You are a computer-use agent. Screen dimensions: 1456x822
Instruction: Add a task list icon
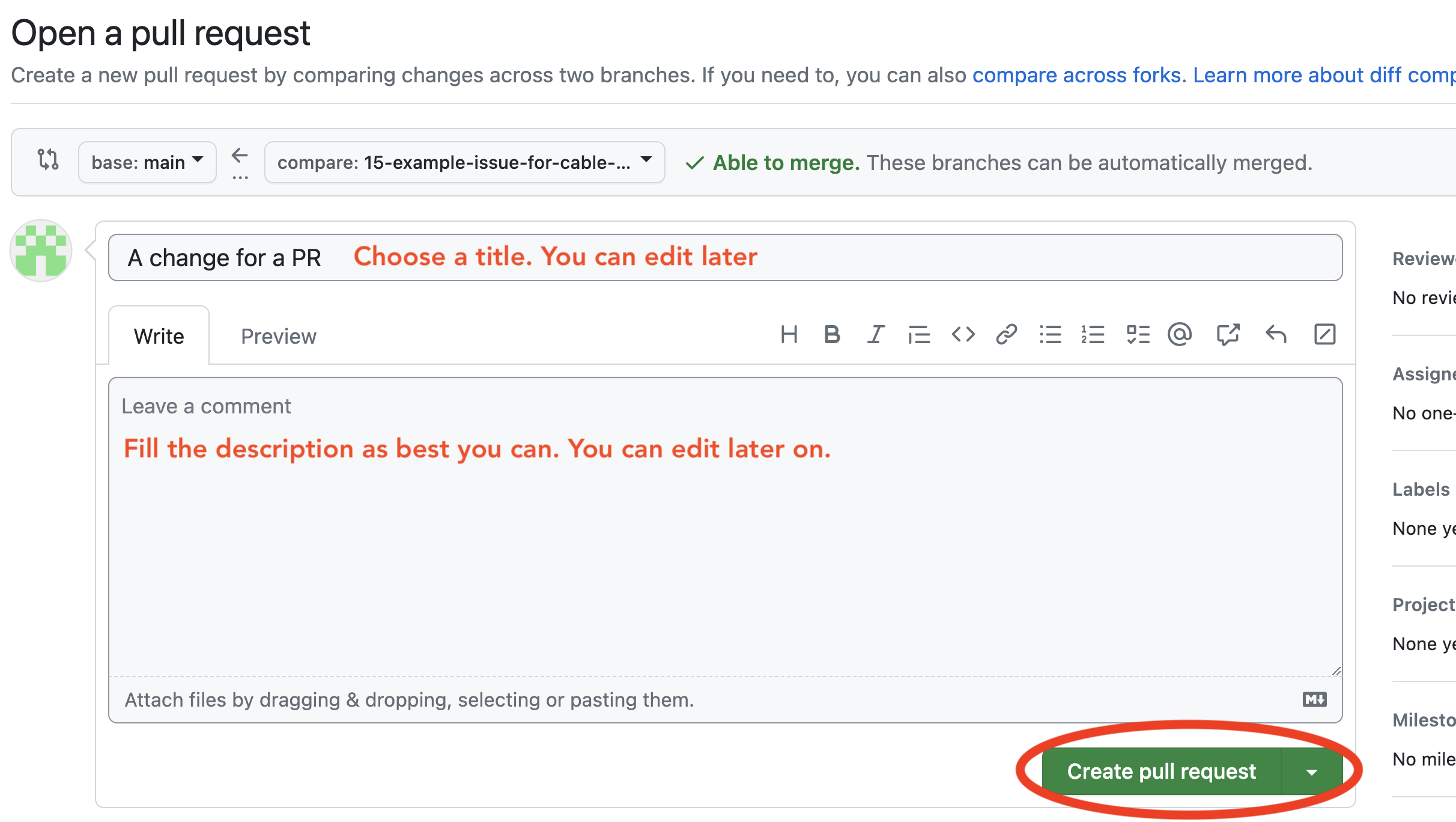[1138, 335]
